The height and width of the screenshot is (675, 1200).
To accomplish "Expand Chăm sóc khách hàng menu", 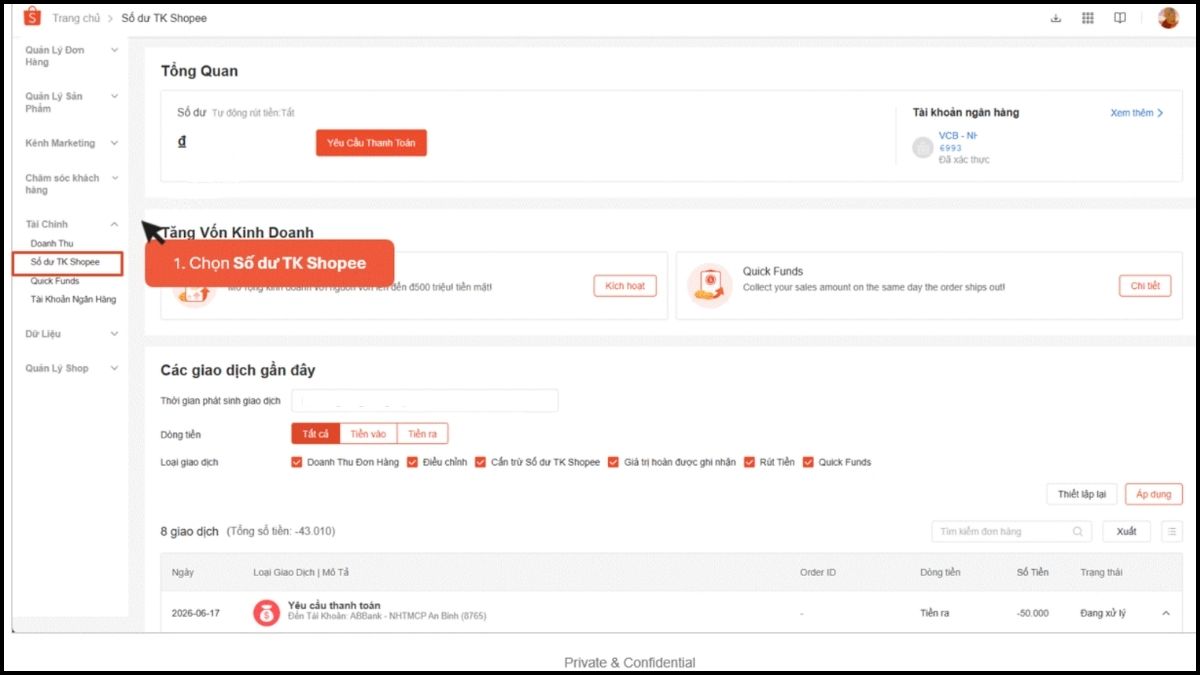I will click(x=114, y=178).
